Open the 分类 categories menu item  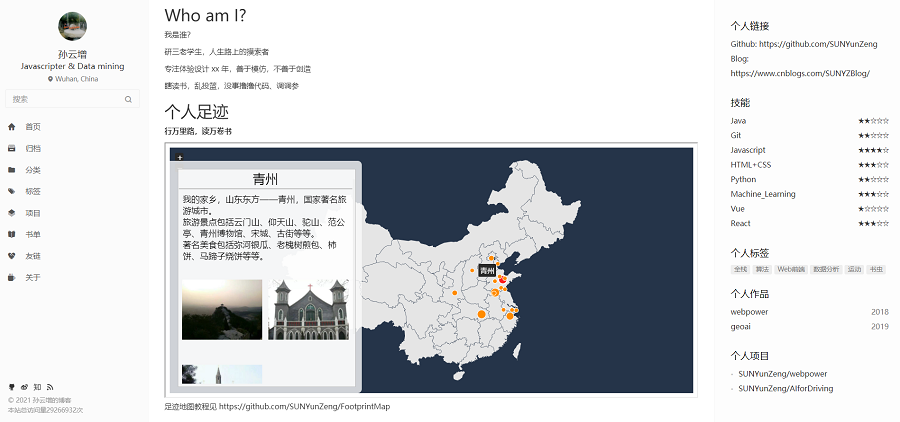(33, 170)
